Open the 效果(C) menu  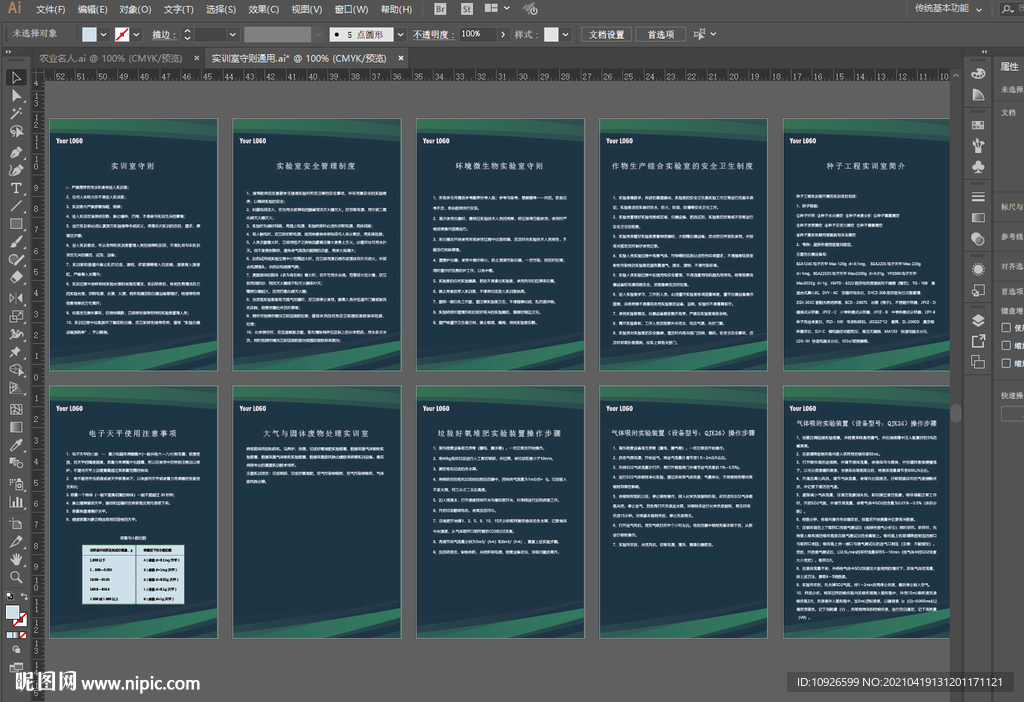[x=263, y=9]
